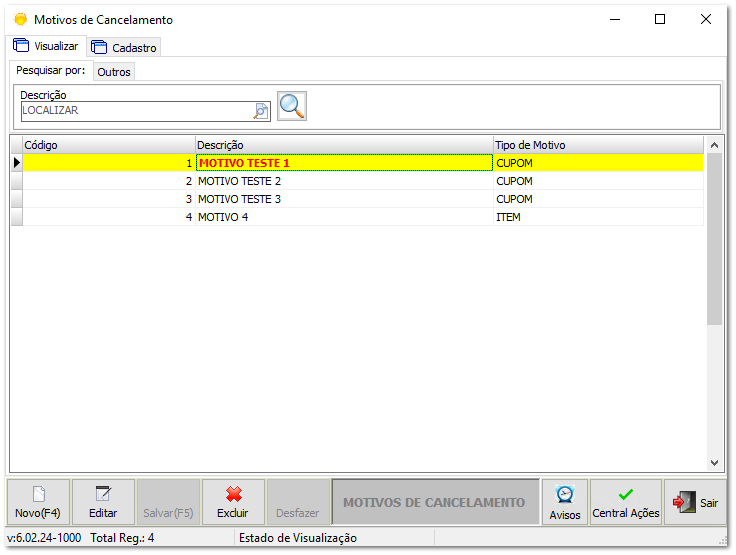Maximize the Motivos de Cancelamento window
Viewport: 736px width, 555px height.
tap(660, 19)
